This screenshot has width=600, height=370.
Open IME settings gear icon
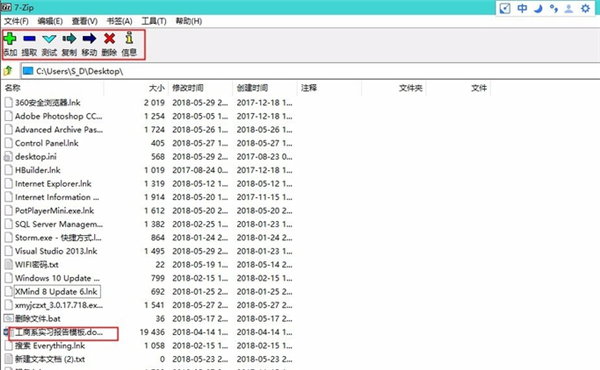[x=585, y=8]
